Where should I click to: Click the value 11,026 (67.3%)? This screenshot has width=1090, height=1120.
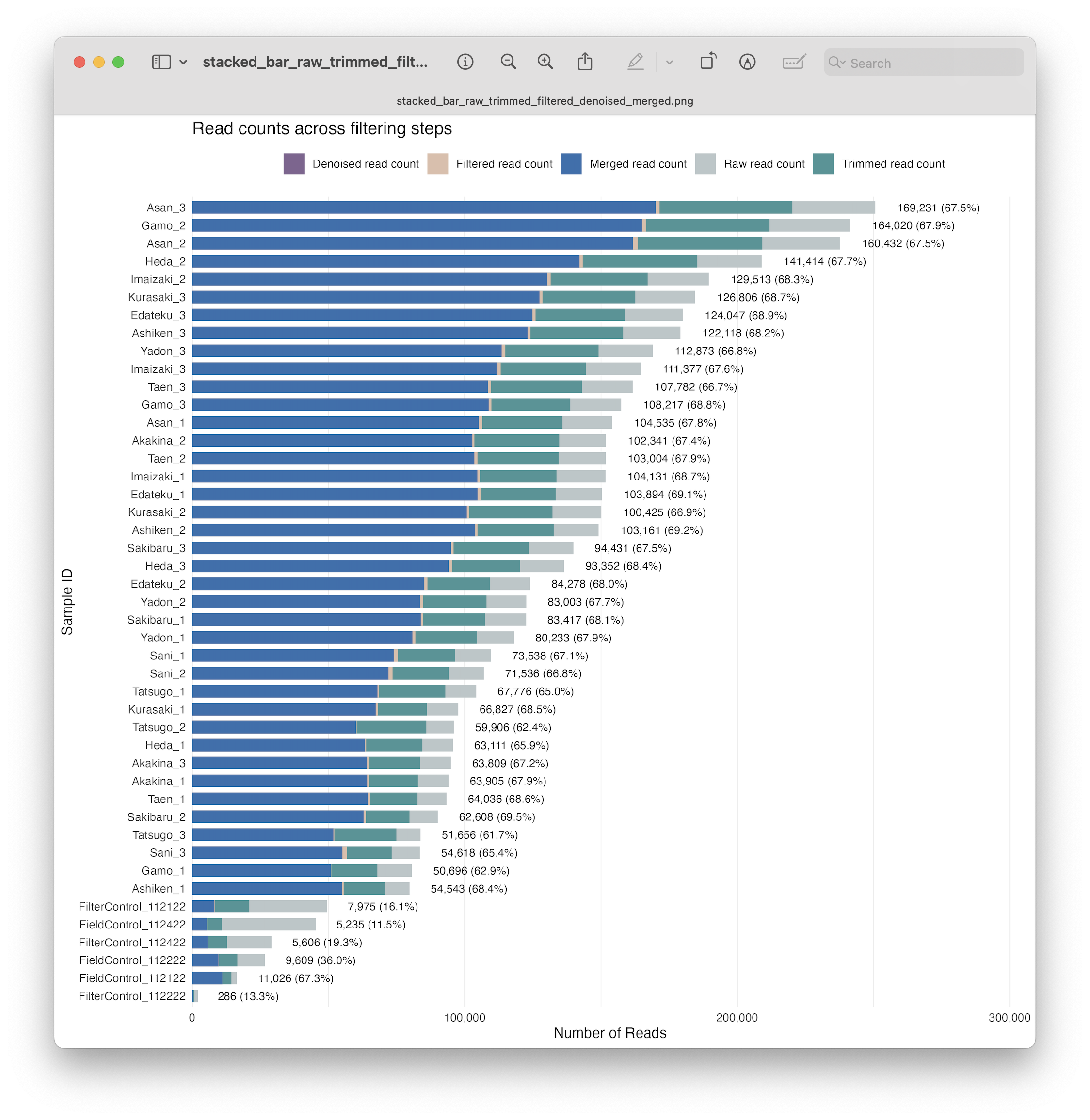coord(295,978)
